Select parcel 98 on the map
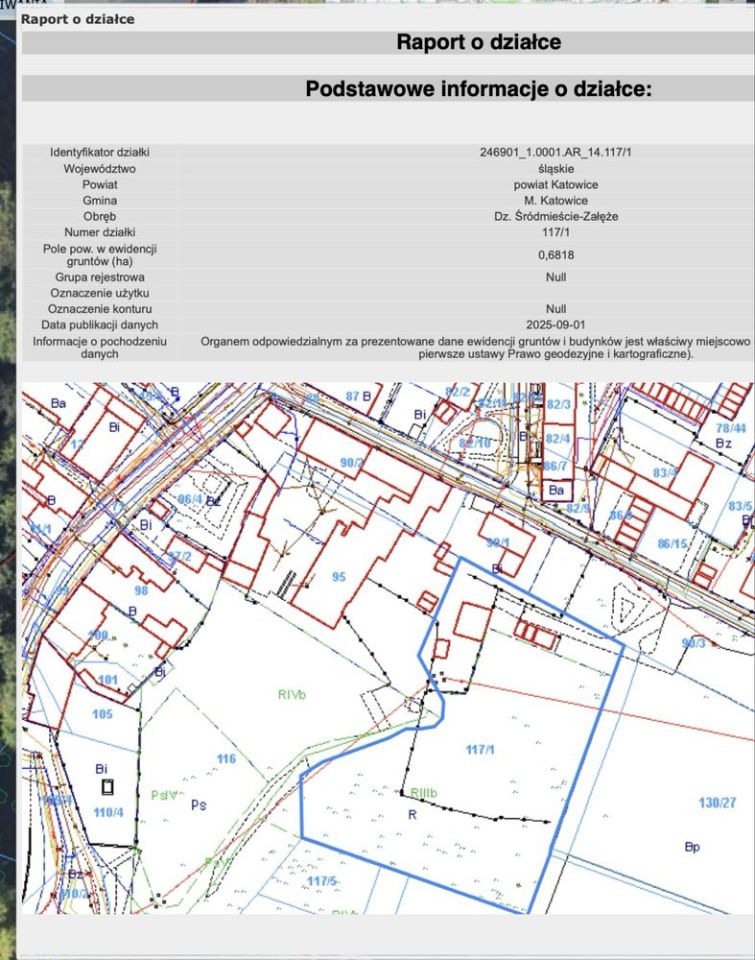Image resolution: width=755 pixels, height=960 pixels. (140, 591)
